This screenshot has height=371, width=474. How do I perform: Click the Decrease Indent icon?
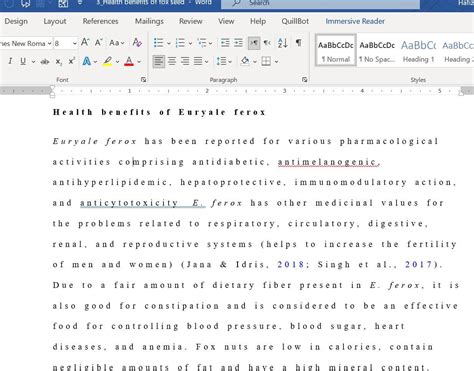point(225,43)
